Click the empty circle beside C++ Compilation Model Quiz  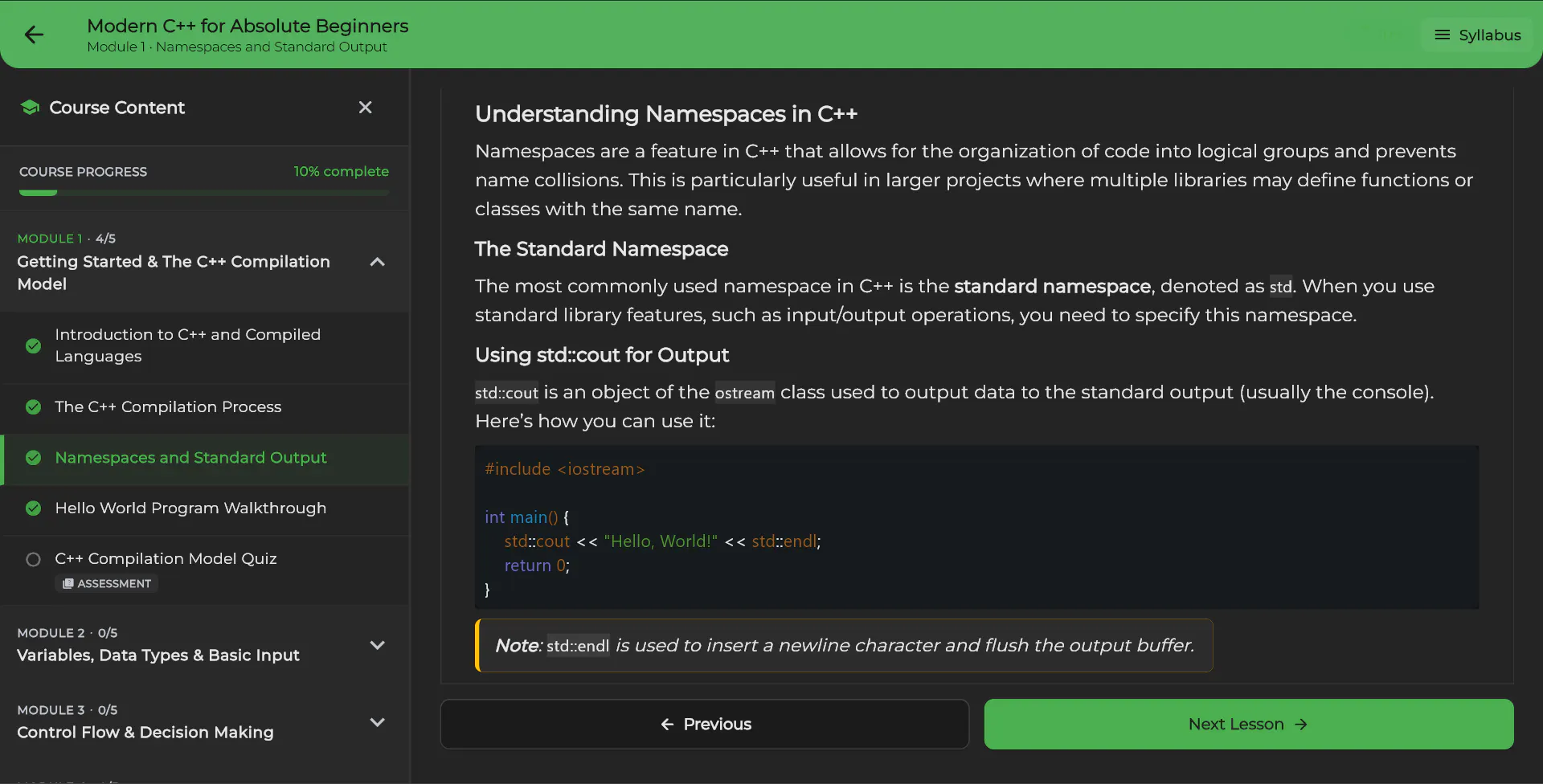(33, 559)
